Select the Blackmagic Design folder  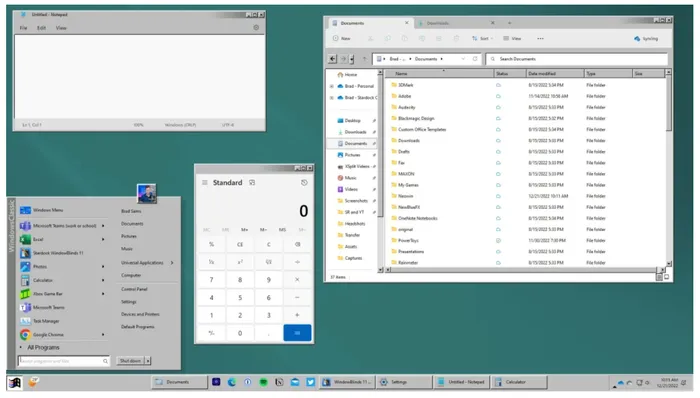coord(416,118)
